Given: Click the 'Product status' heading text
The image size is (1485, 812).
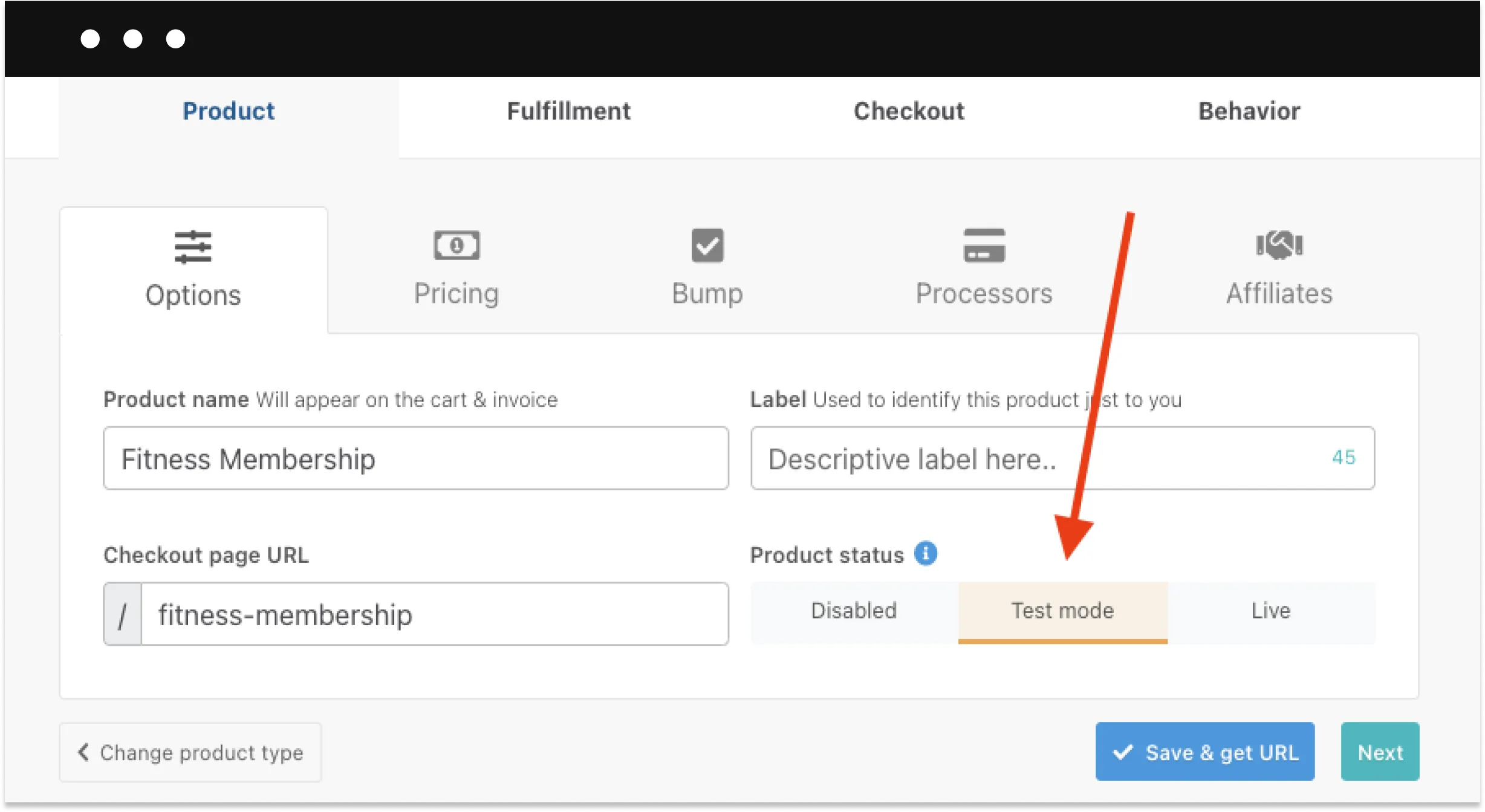Looking at the screenshot, I should pos(827,555).
